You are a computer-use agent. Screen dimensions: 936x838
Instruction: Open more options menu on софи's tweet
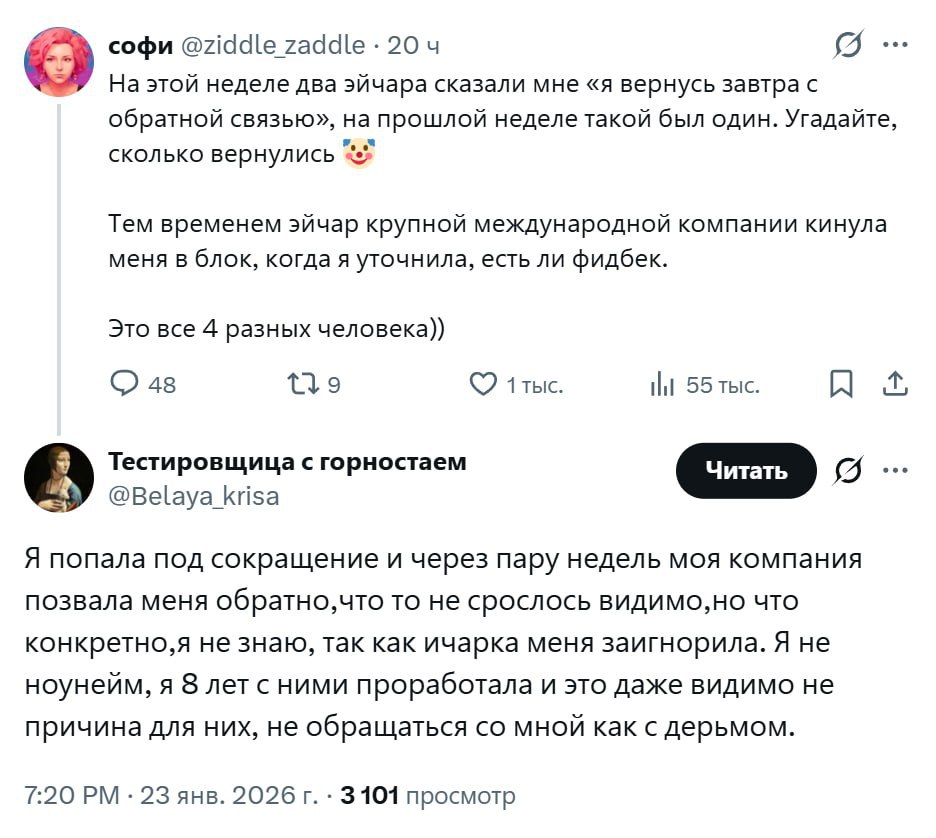895,45
